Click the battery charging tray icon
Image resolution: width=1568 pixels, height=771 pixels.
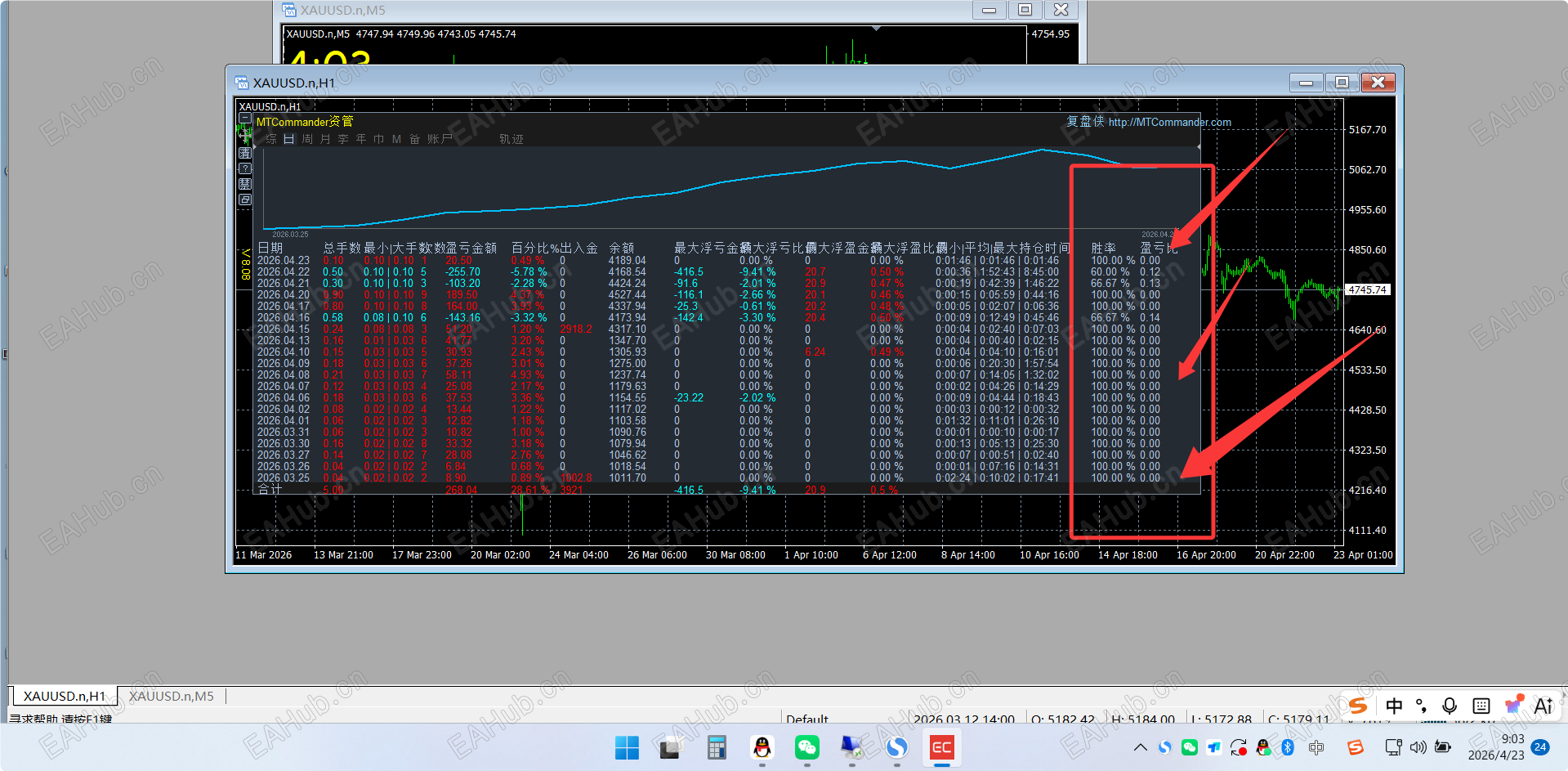1443,747
